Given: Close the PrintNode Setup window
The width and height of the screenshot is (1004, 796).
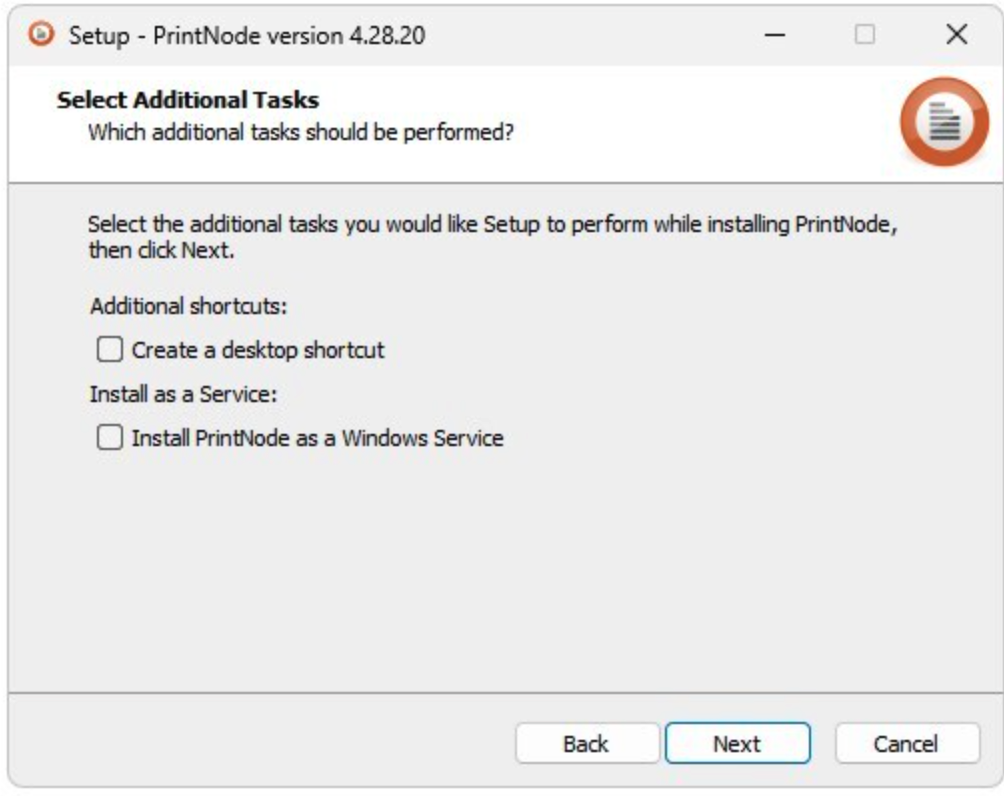Looking at the screenshot, I should tap(956, 35).
